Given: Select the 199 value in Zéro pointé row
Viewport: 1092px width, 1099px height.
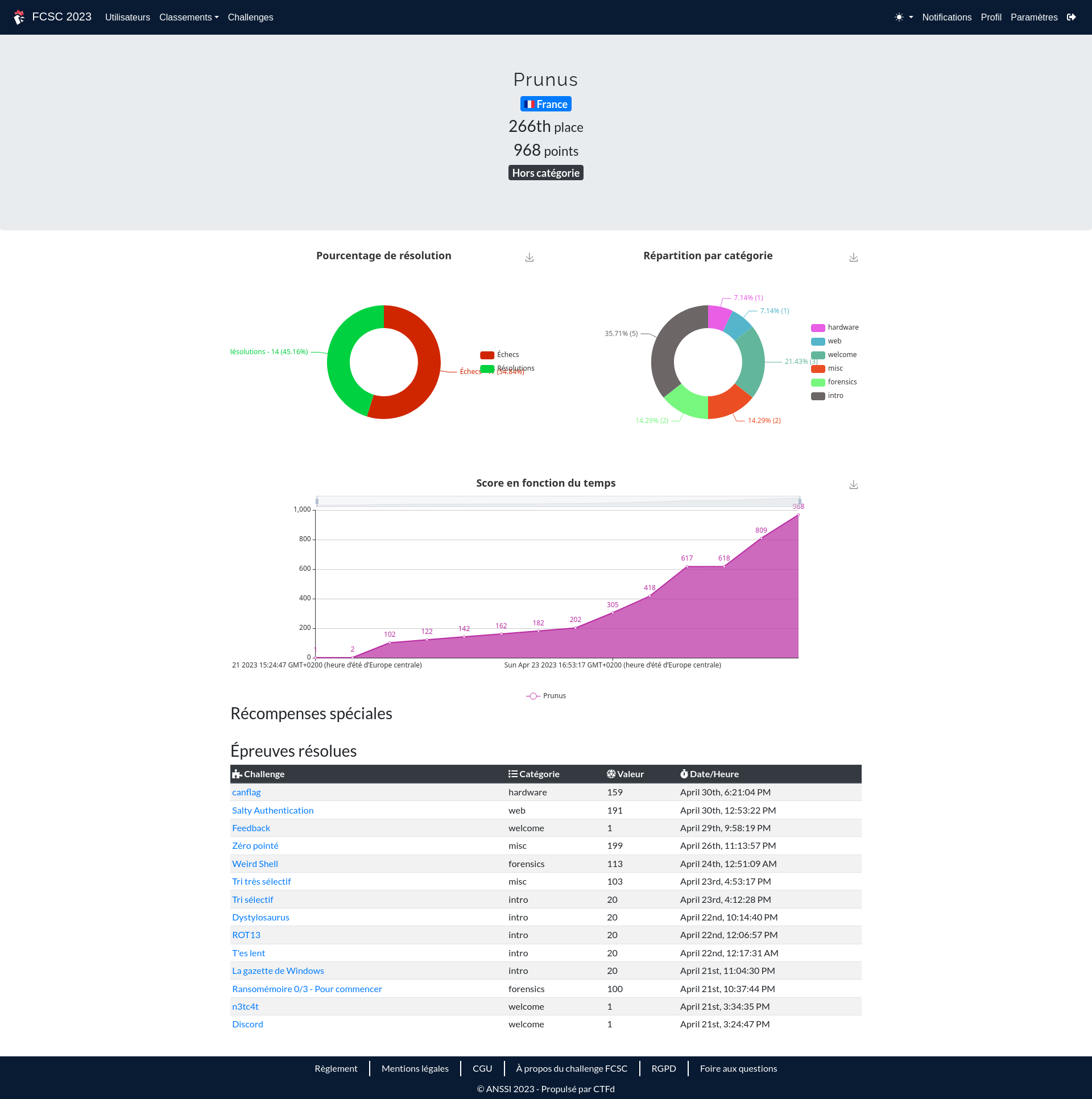Looking at the screenshot, I should click(615, 845).
